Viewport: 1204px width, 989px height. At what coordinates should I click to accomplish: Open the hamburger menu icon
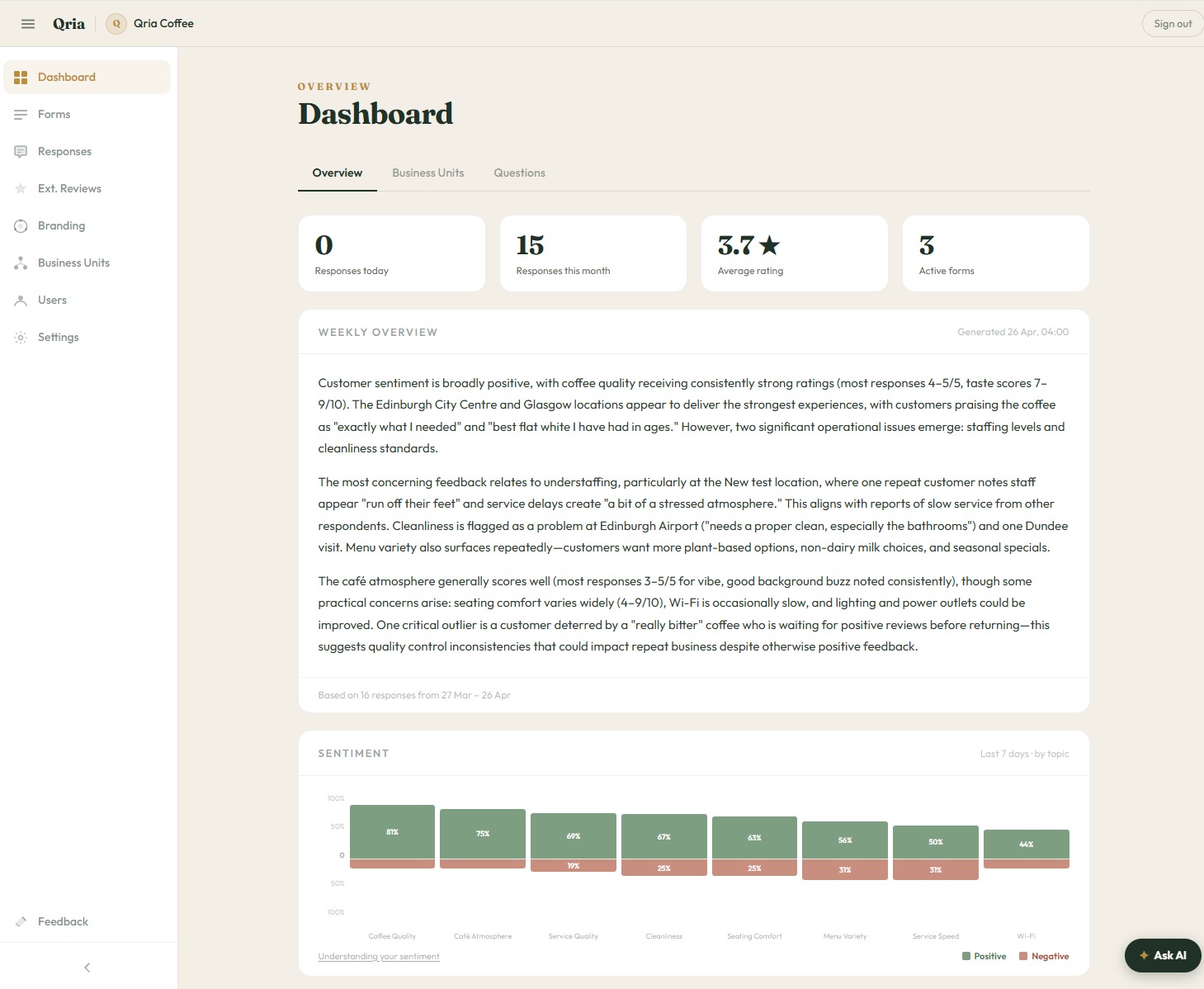coord(28,24)
